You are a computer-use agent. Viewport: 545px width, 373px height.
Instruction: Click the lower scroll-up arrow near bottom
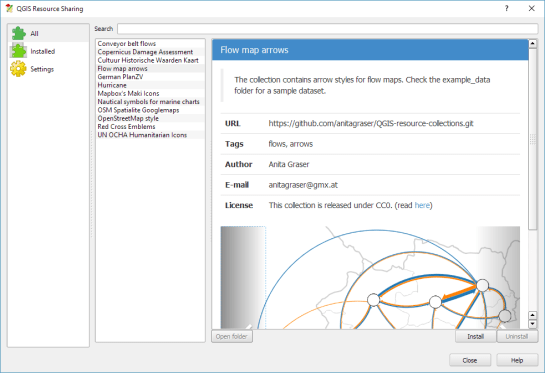[532, 315]
